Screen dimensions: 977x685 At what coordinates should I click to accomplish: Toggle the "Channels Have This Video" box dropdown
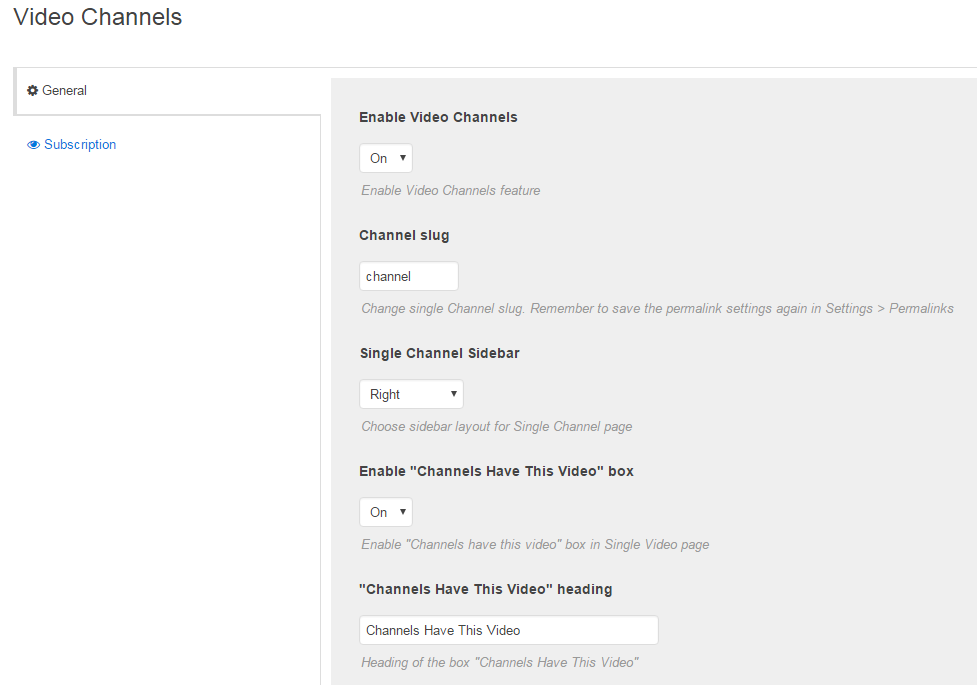pyautogui.click(x=386, y=512)
